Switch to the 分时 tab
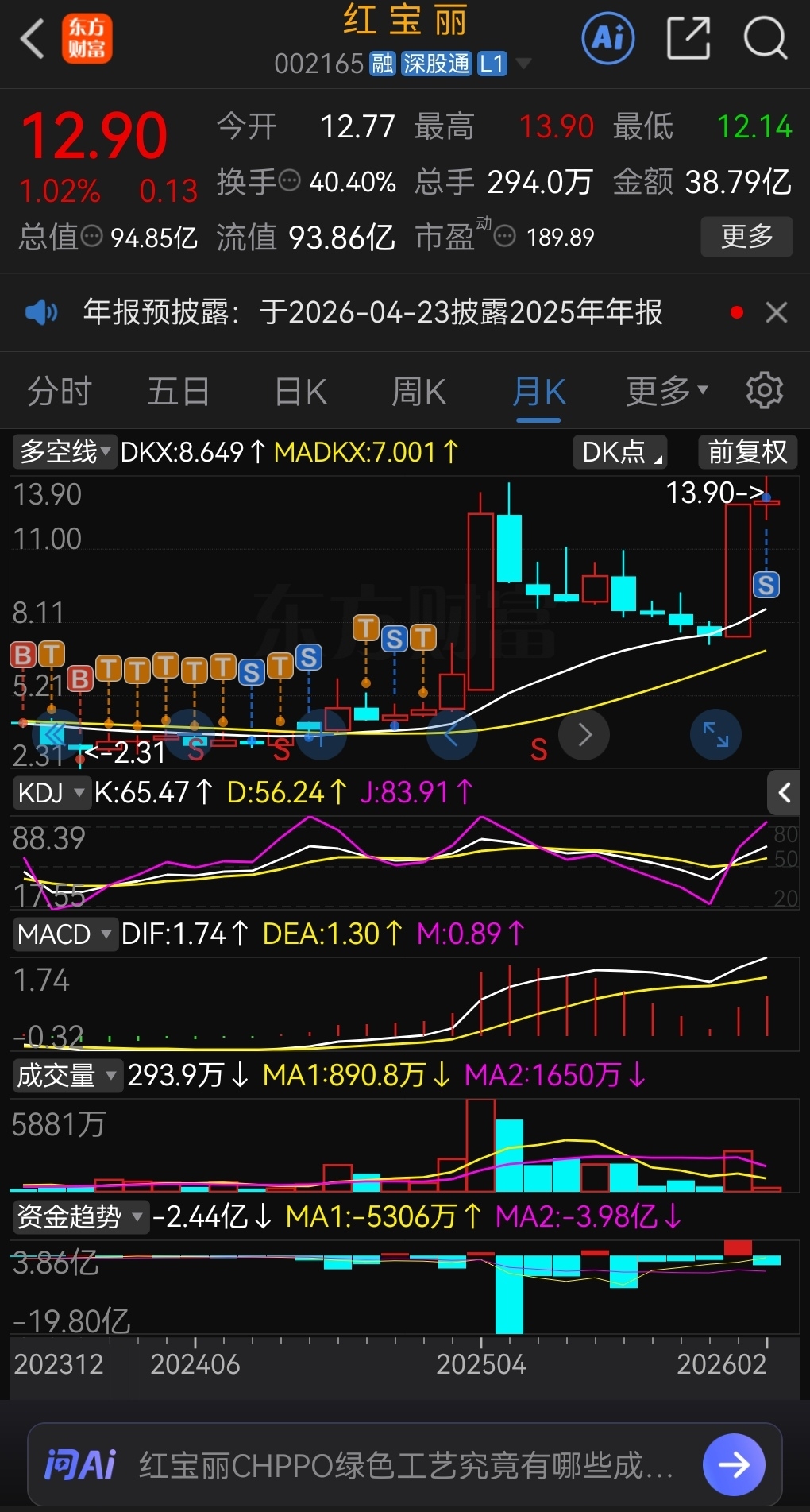Screen dimensions: 810x1512 tap(60, 392)
